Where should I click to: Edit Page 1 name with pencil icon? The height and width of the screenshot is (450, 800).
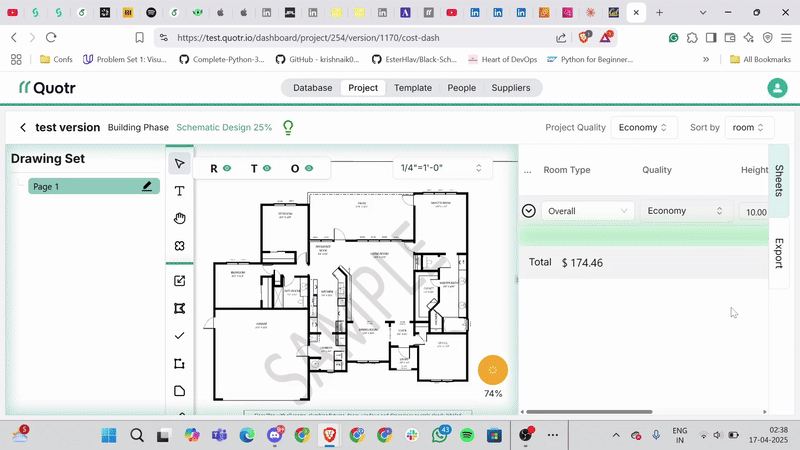[x=147, y=186]
